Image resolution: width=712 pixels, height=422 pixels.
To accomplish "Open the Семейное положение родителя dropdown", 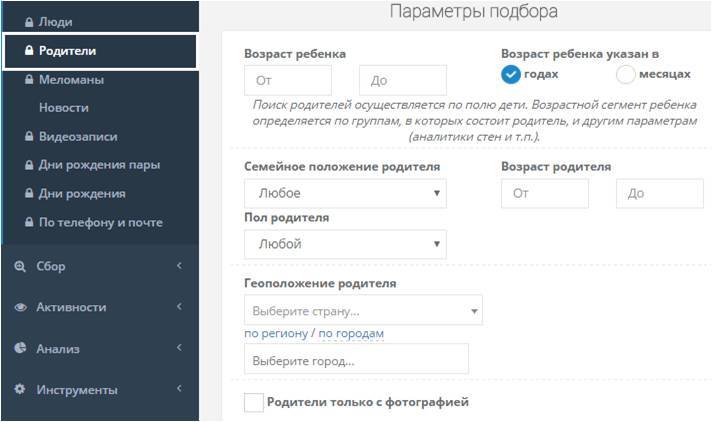I will 345,193.
